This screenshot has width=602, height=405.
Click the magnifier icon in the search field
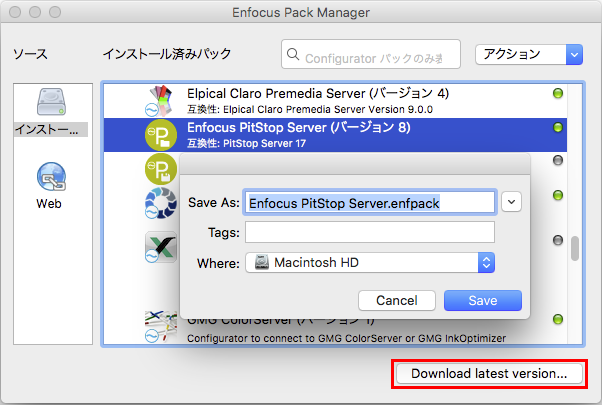(293, 54)
